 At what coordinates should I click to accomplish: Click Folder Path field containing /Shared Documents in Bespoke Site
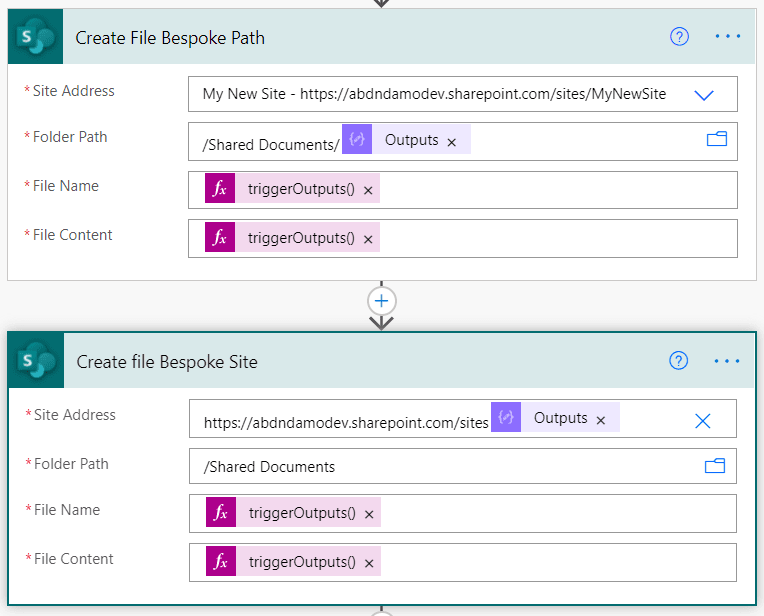[440, 467]
